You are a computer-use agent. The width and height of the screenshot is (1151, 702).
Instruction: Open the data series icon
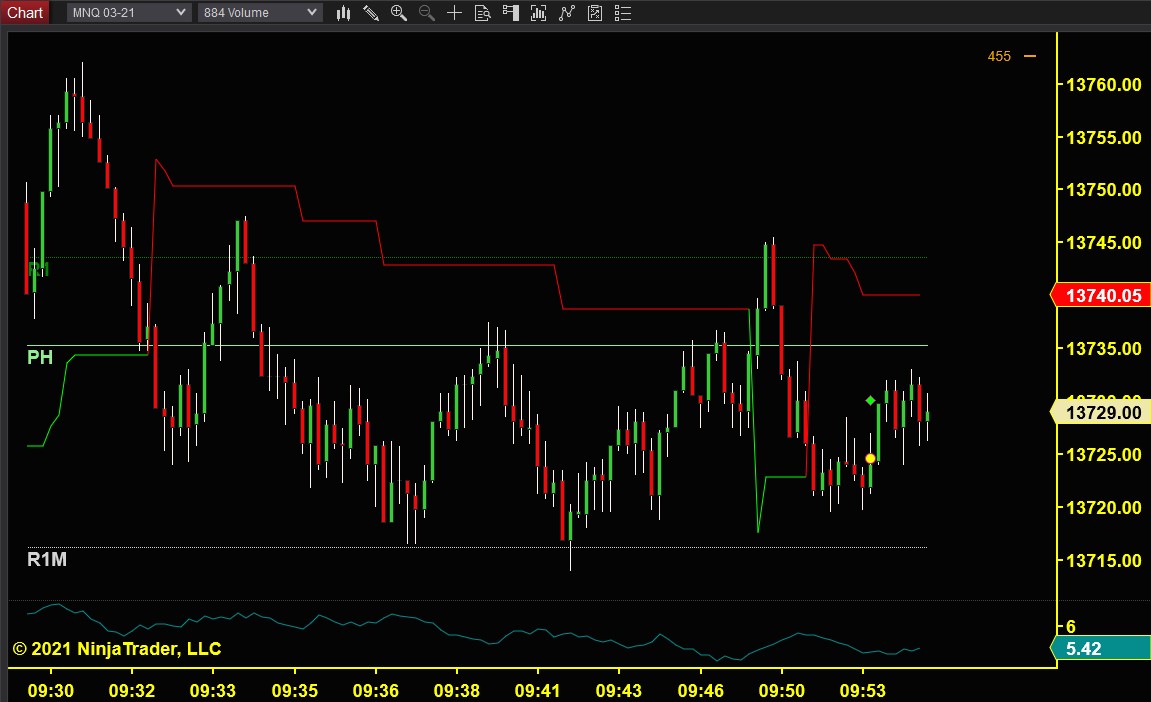(538, 12)
